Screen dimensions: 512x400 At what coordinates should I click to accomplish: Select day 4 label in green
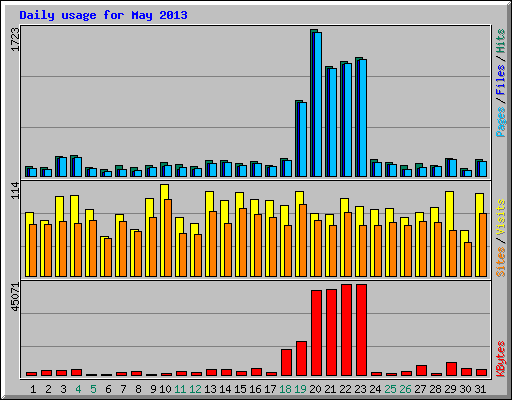pos(78,389)
